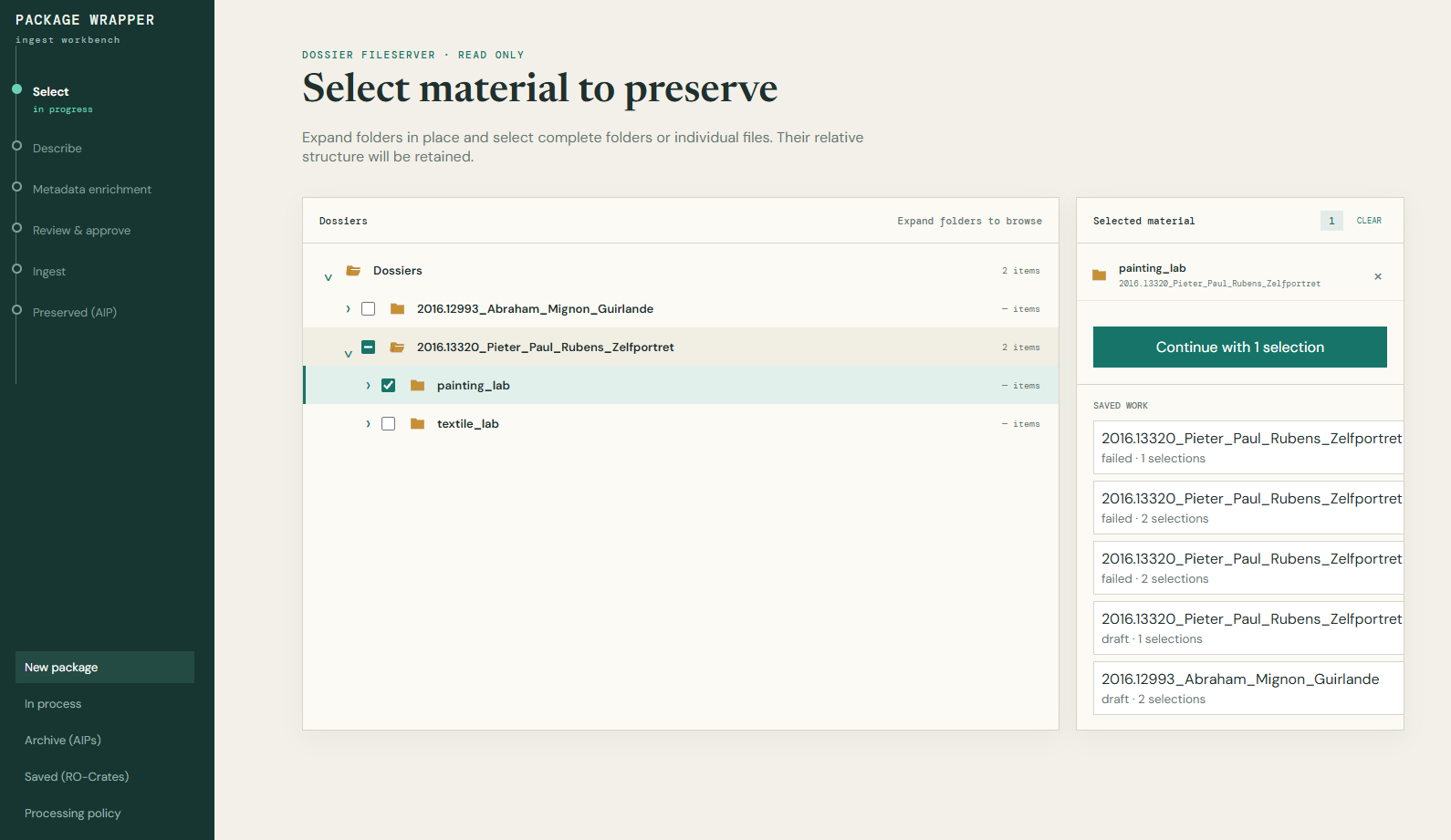The height and width of the screenshot is (840, 1451).
Task: Select the Metadata enrichment step
Action: (x=92, y=190)
